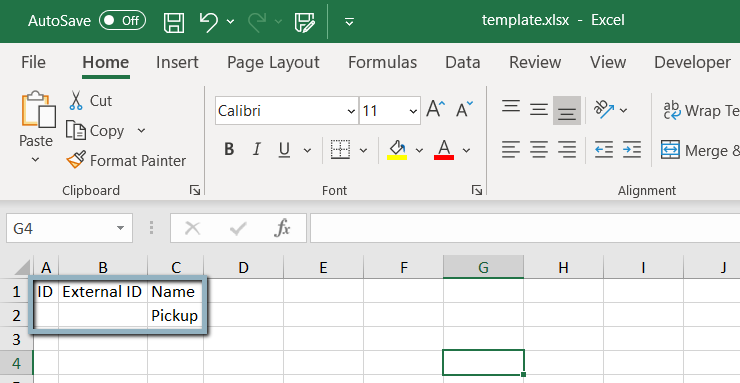This screenshot has width=740, height=383.
Task: Open the Formulas tab
Action: [383, 62]
